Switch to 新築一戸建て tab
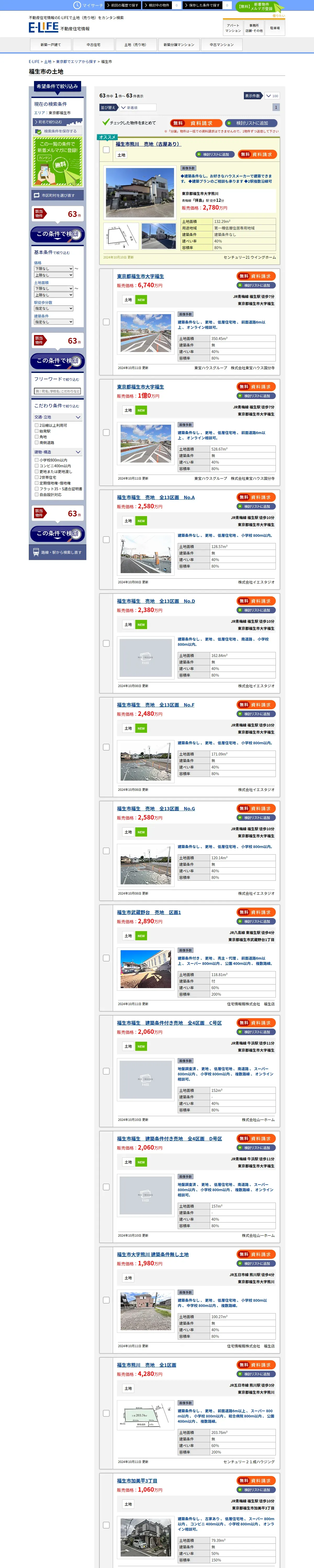Viewport: 314px width, 1568px height. (50, 44)
